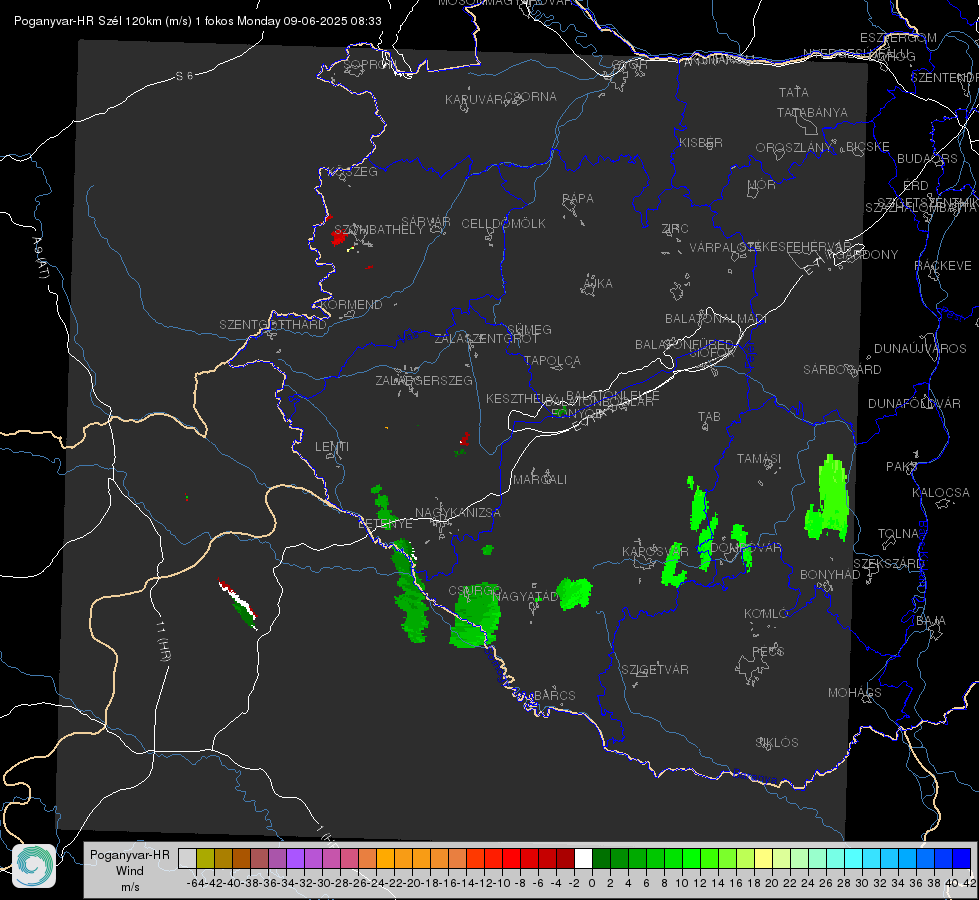Select the DUNAUJVAROS city label
Image resolution: width=979 pixels, height=900 pixels.
click(920, 349)
